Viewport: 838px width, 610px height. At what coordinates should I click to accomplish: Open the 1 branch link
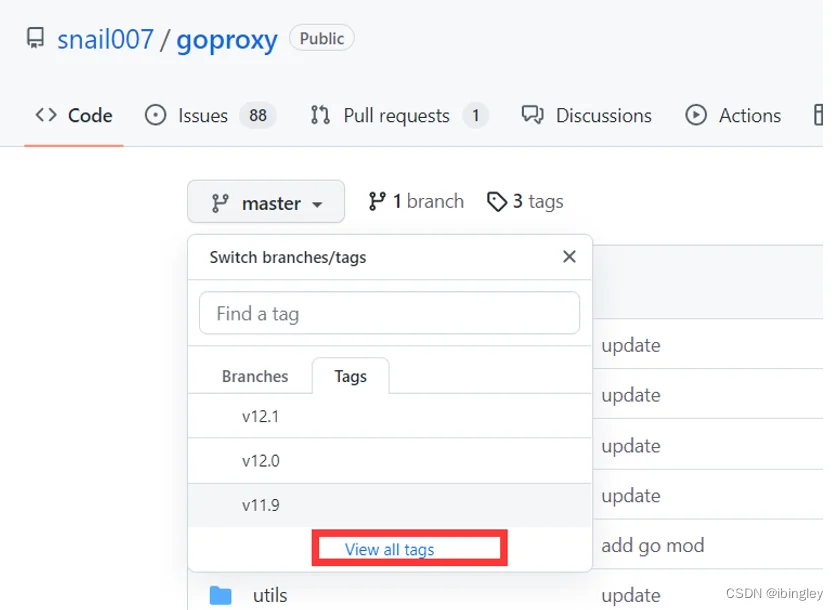(x=416, y=202)
